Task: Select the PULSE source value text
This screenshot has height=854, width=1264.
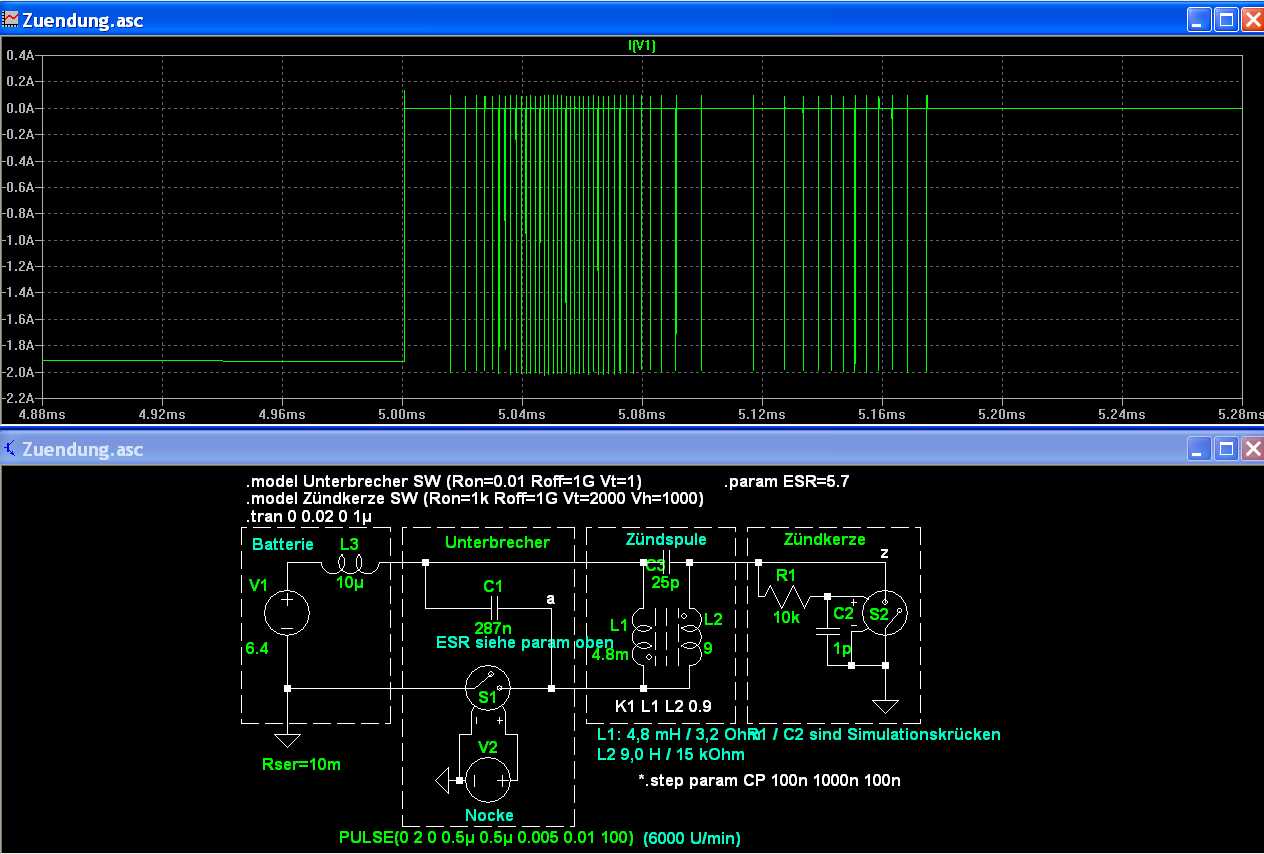Action: 486,837
